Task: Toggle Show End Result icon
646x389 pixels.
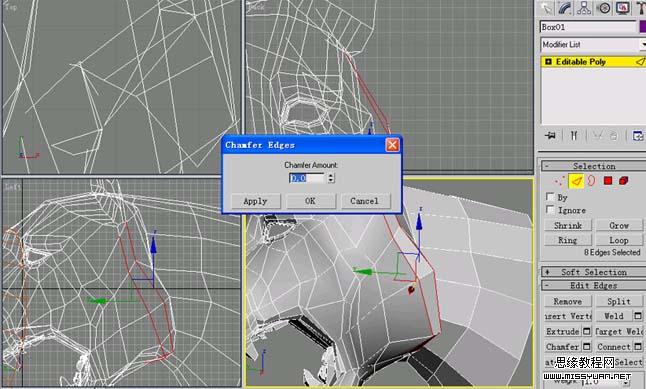Action: (574, 135)
